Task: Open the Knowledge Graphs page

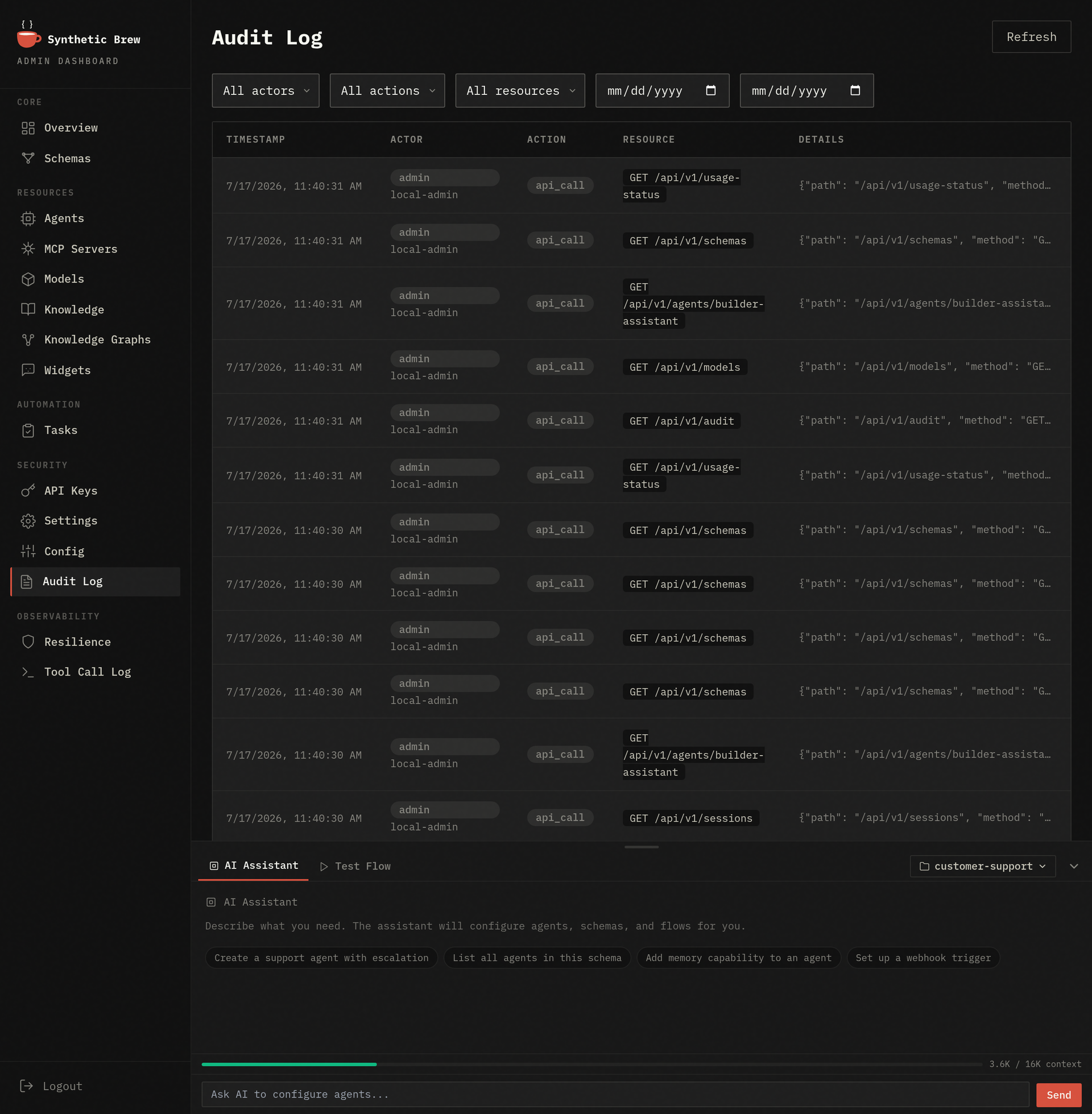Action: pyautogui.click(x=95, y=340)
